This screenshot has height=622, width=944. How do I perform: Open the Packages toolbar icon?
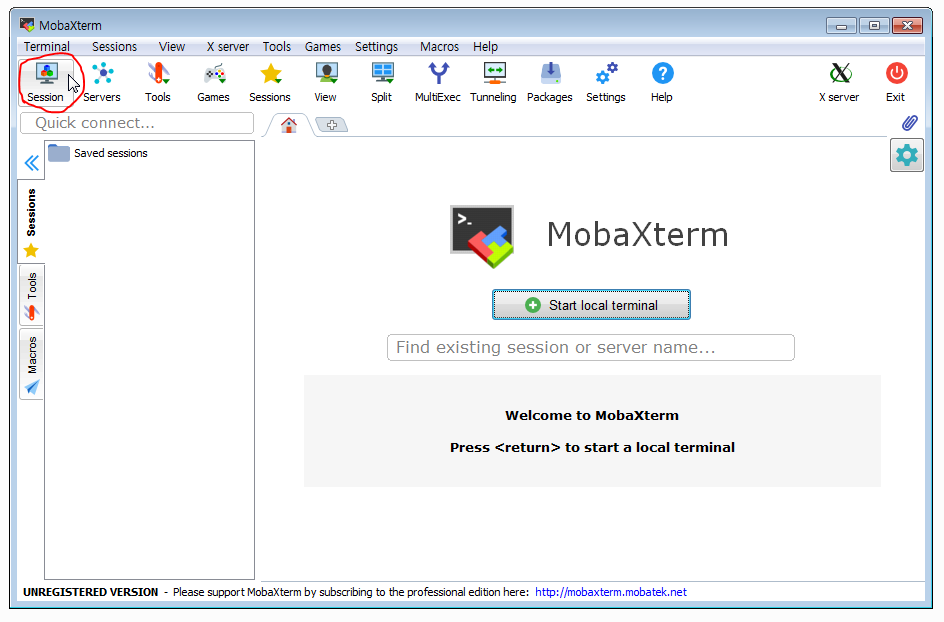550,82
